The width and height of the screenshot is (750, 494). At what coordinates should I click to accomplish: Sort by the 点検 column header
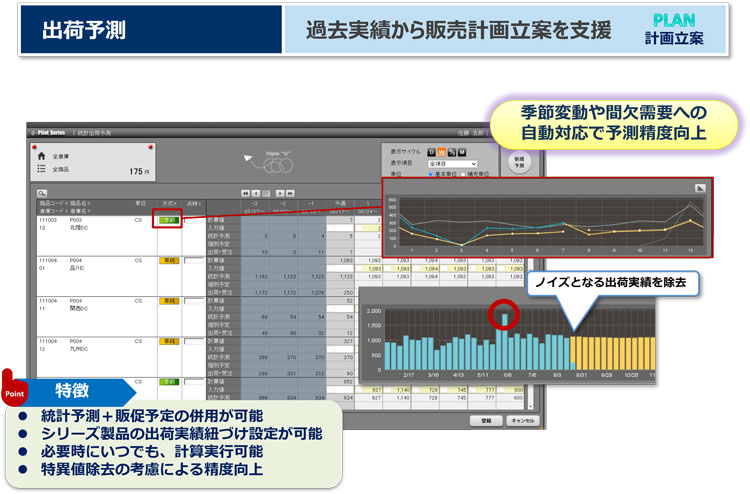coord(194,204)
